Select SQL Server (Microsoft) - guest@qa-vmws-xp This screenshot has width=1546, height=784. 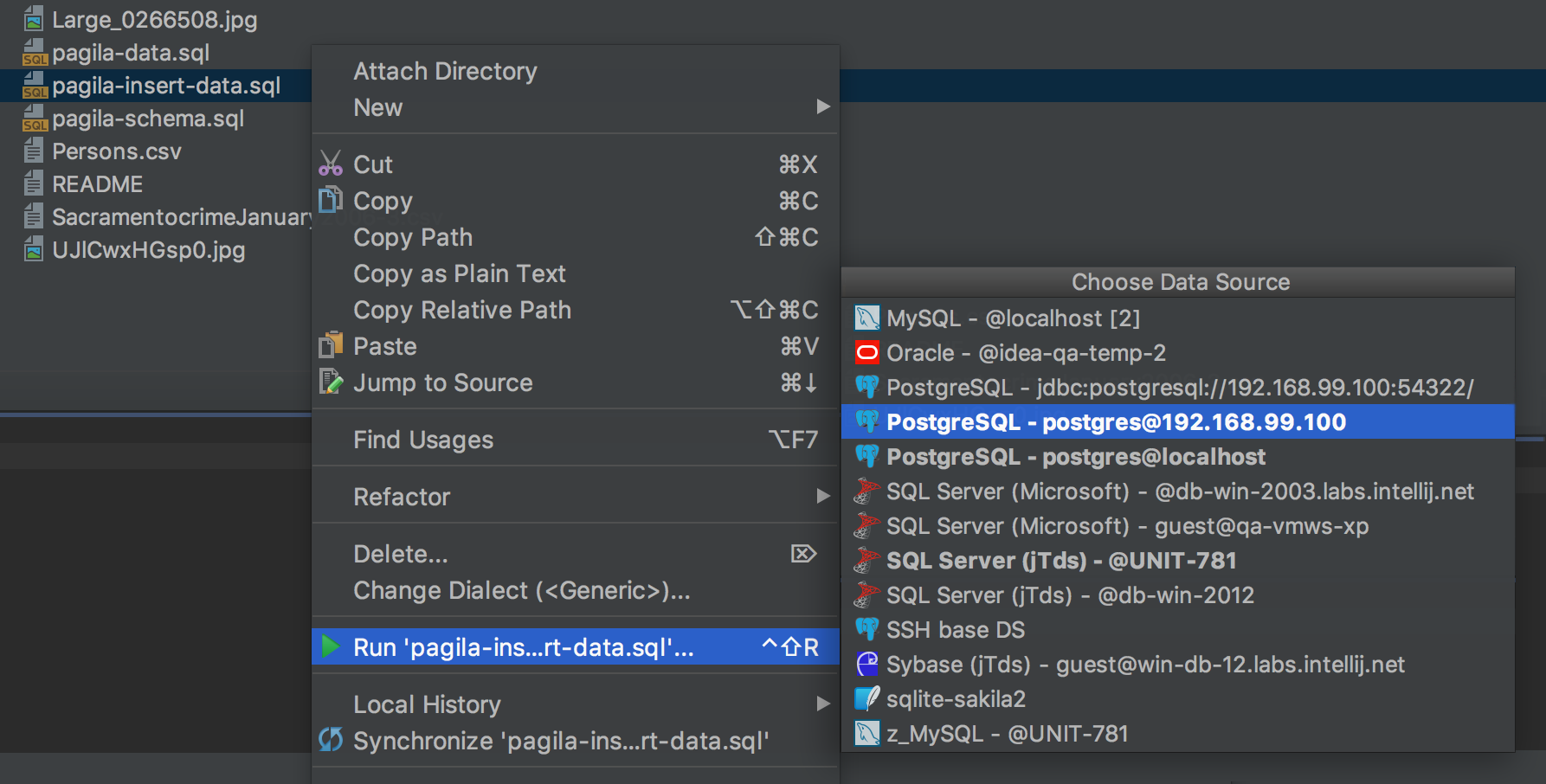coord(1178,525)
